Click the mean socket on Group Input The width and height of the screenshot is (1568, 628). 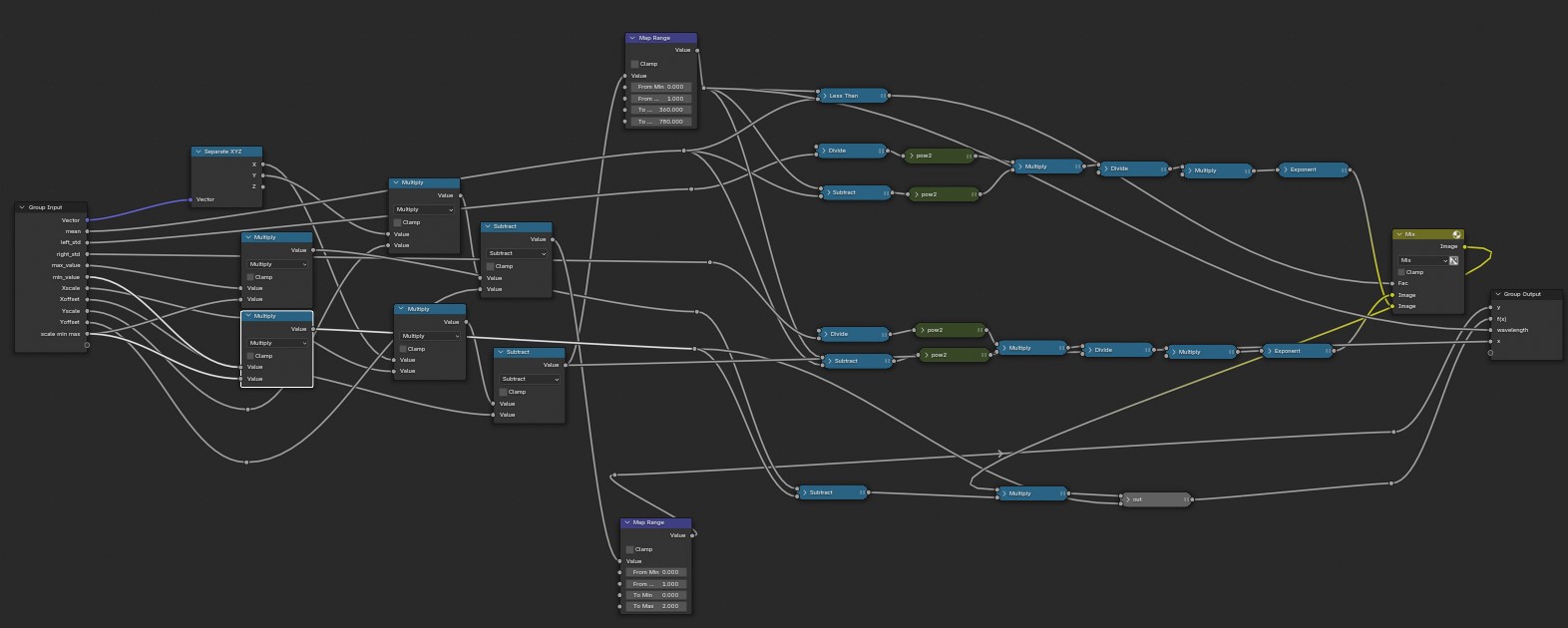88,231
